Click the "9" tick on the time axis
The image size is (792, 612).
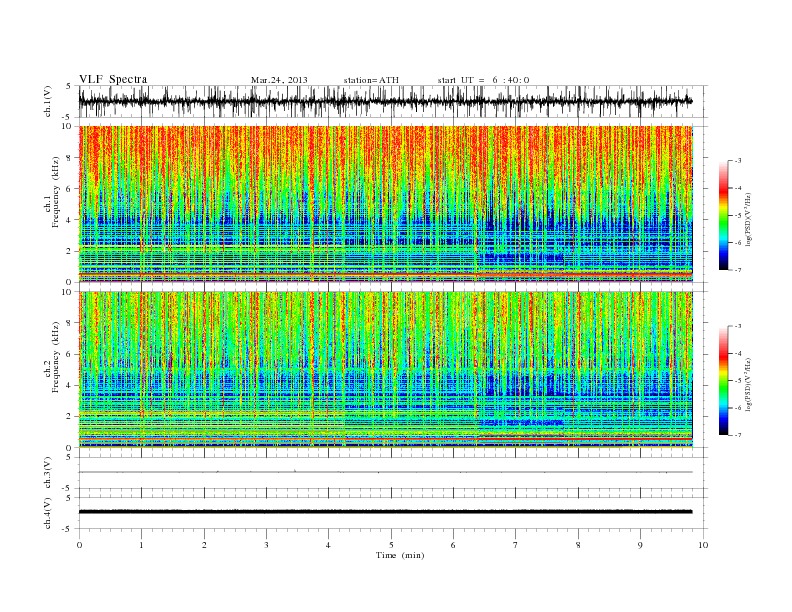[640, 545]
